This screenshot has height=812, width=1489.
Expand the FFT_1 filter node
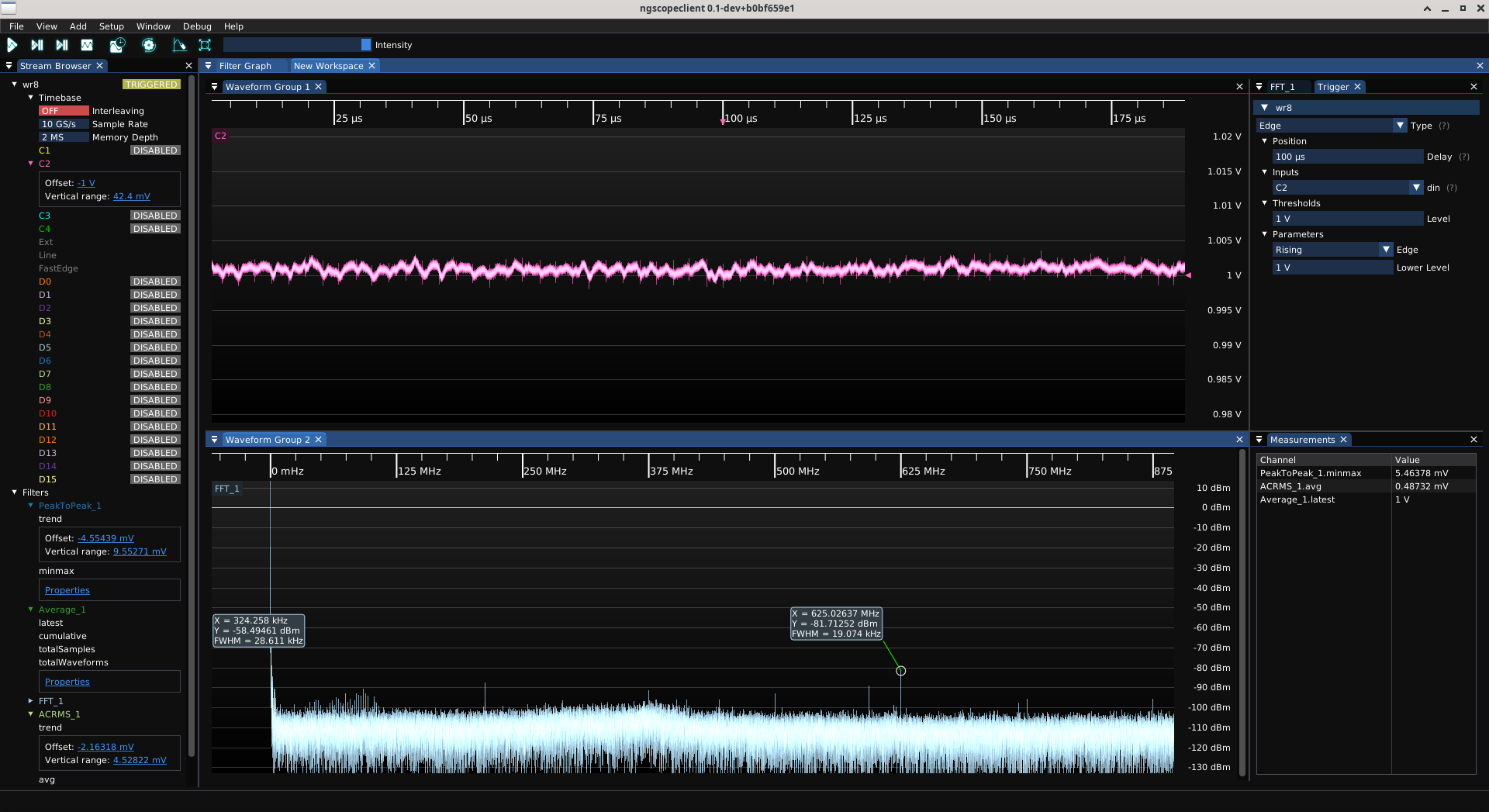click(x=31, y=701)
